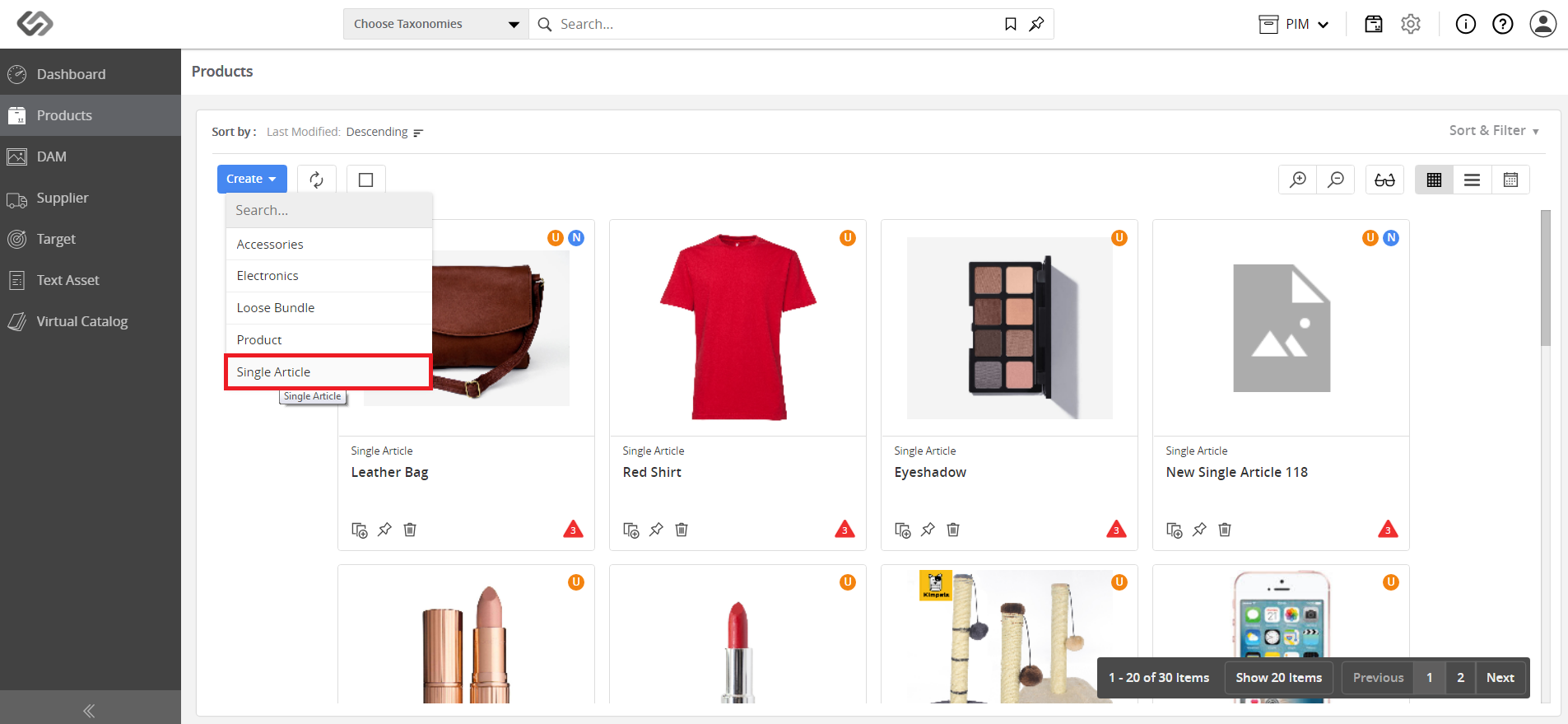
Task: Click the Last Modified sort label
Action: (303, 132)
